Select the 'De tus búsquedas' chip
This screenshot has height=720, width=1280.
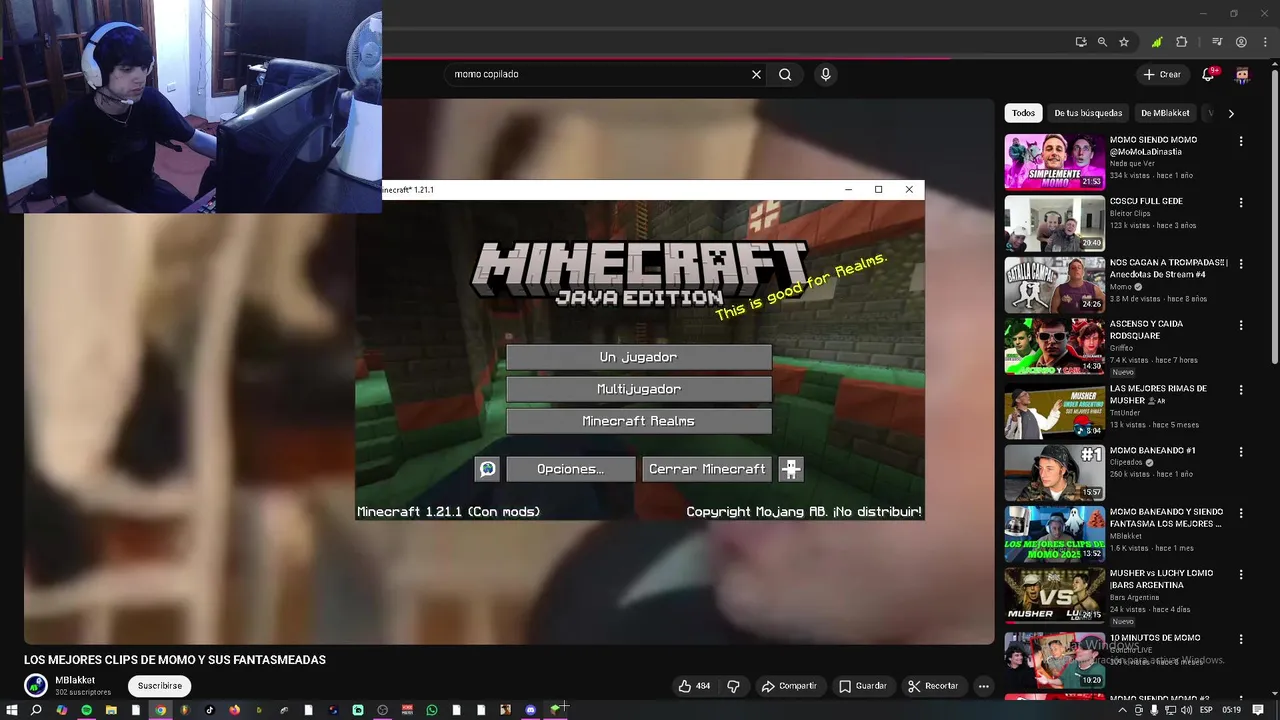pyautogui.click(x=1088, y=113)
